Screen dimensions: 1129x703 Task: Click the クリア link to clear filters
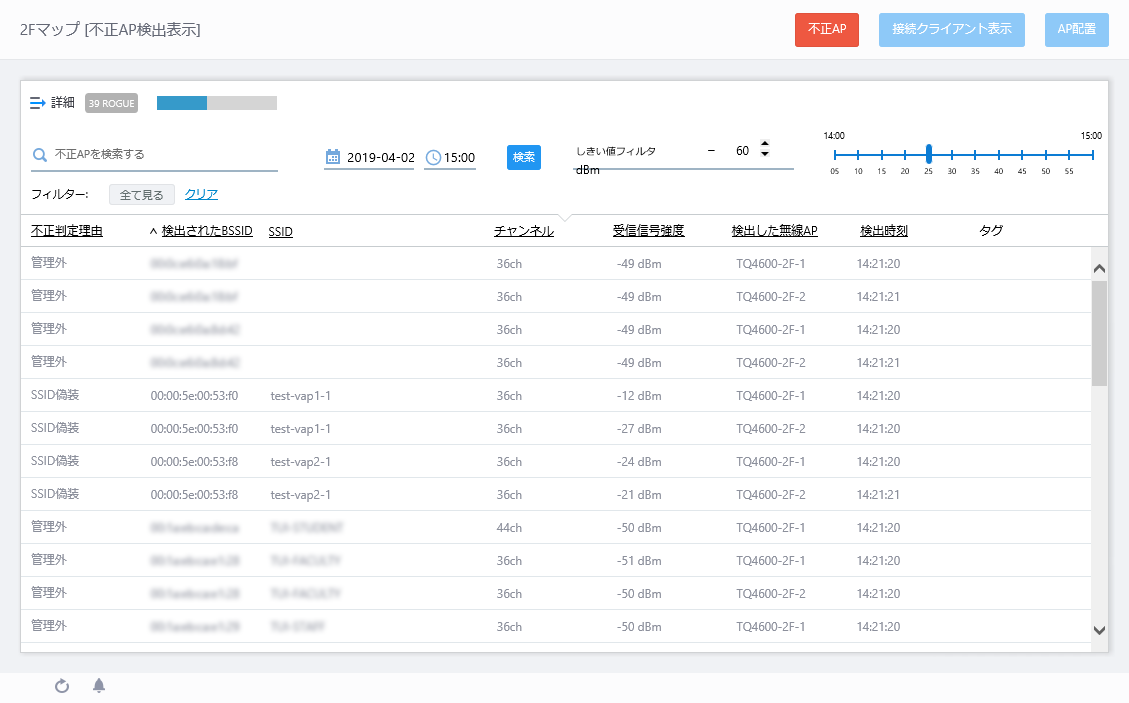coord(201,194)
